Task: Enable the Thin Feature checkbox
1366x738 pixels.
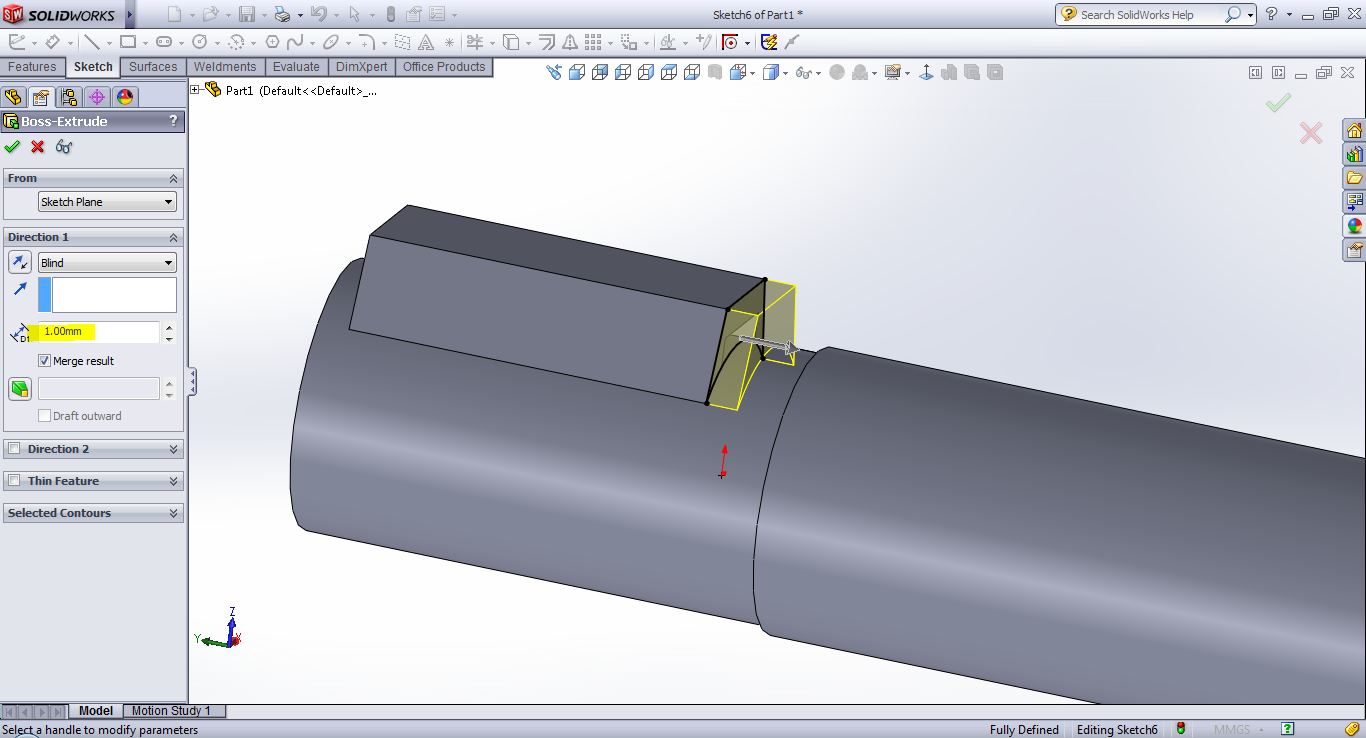Action: [x=14, y=481]
